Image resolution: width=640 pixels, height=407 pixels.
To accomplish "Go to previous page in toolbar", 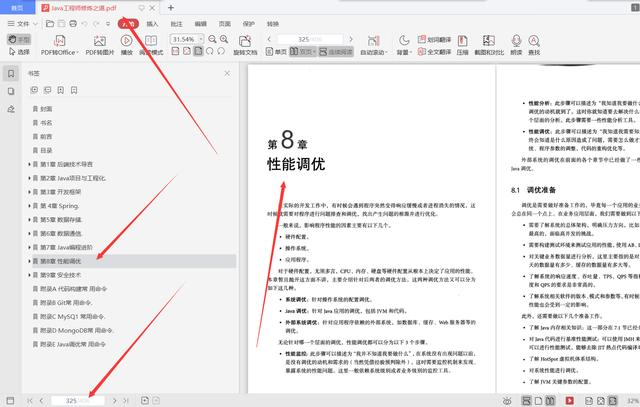I will click(x=269, y=39).
